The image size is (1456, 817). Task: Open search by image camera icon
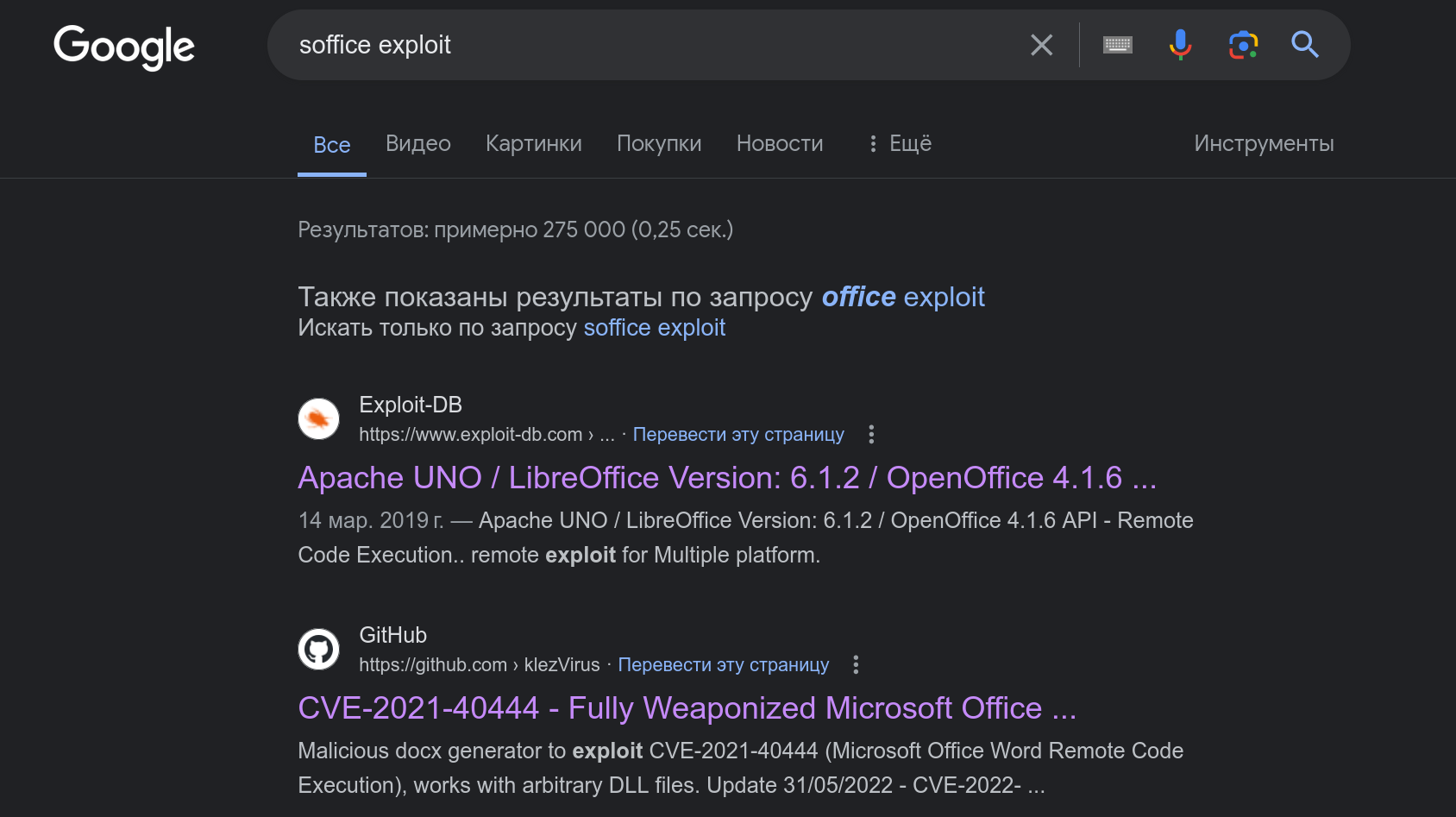1243,45
